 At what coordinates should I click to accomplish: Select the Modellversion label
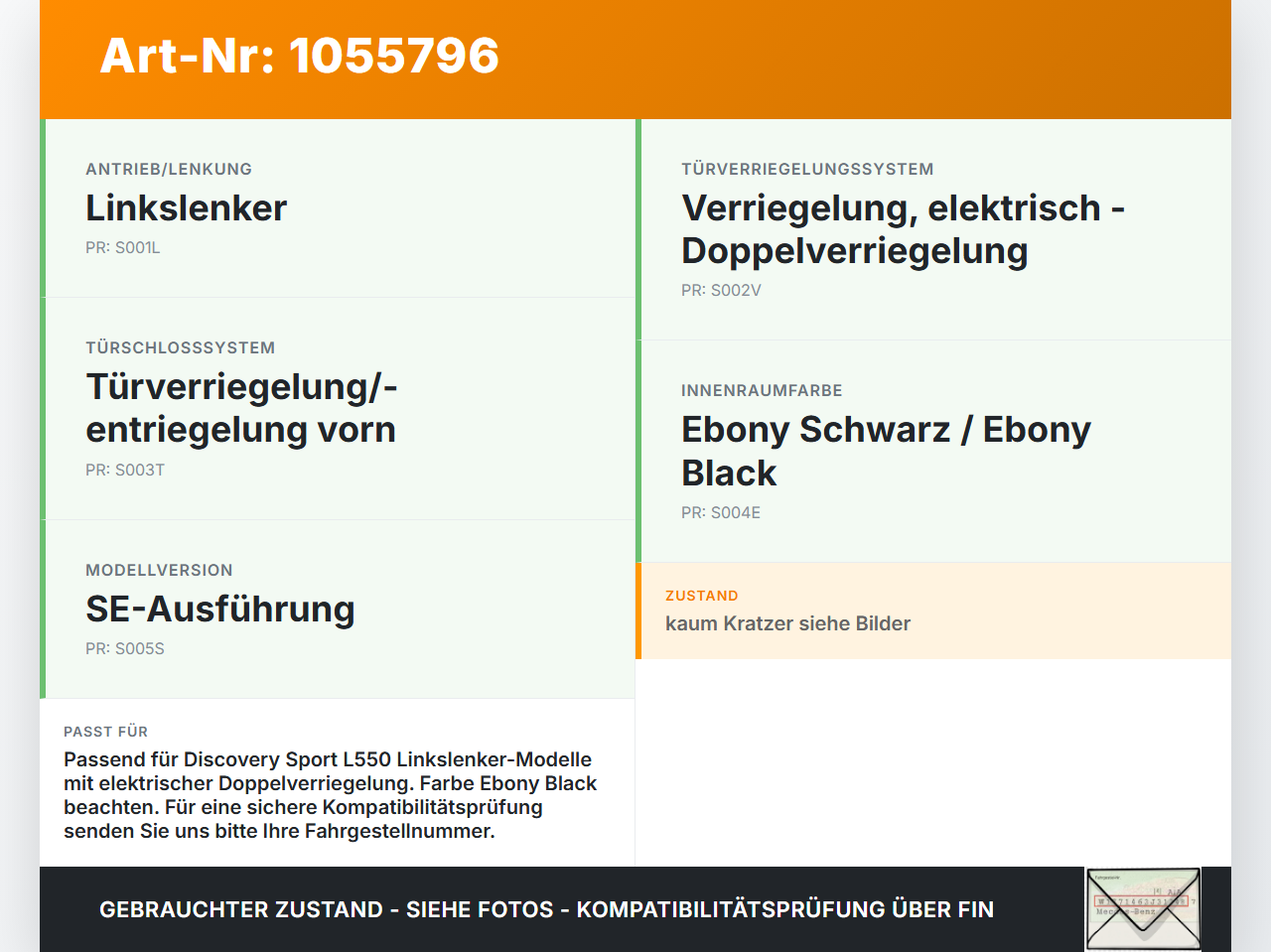coord(159,570)
